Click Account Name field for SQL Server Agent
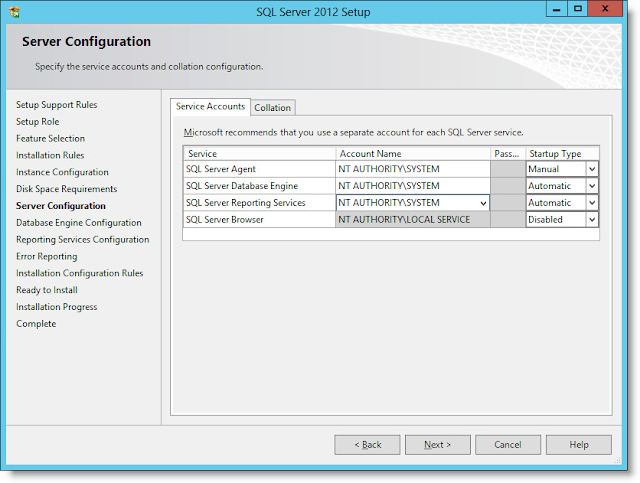 pyautogui.click(x=413, y=169)
